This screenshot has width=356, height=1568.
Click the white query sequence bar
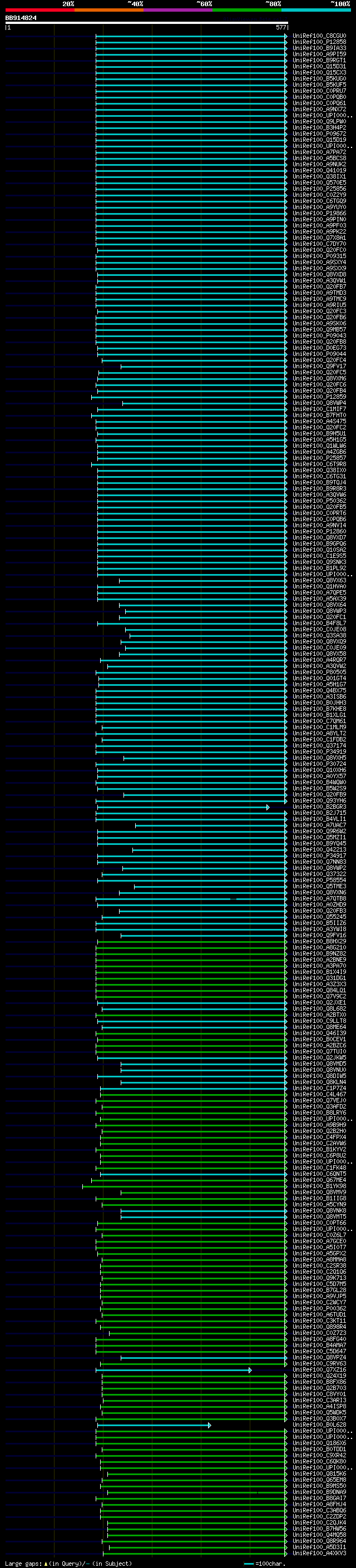[146, 22]
